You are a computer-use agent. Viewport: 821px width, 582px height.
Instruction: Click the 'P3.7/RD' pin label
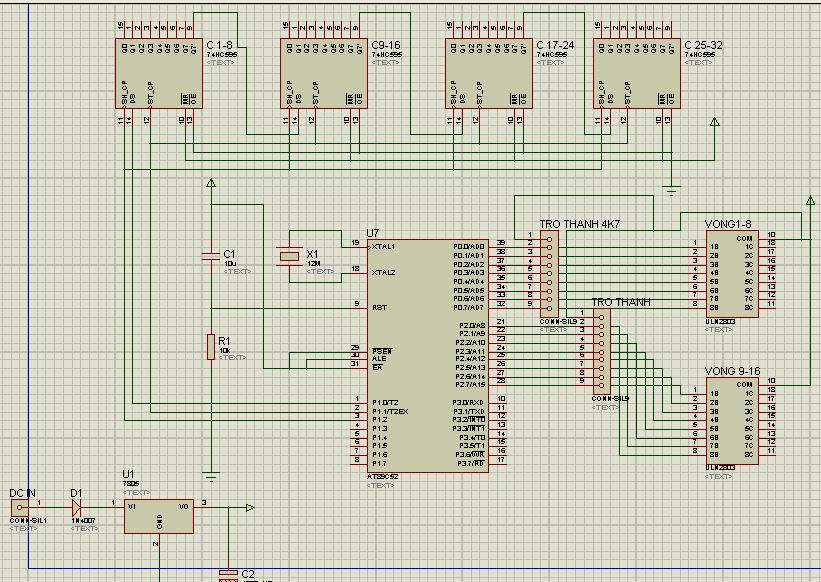tap(471, 464)
